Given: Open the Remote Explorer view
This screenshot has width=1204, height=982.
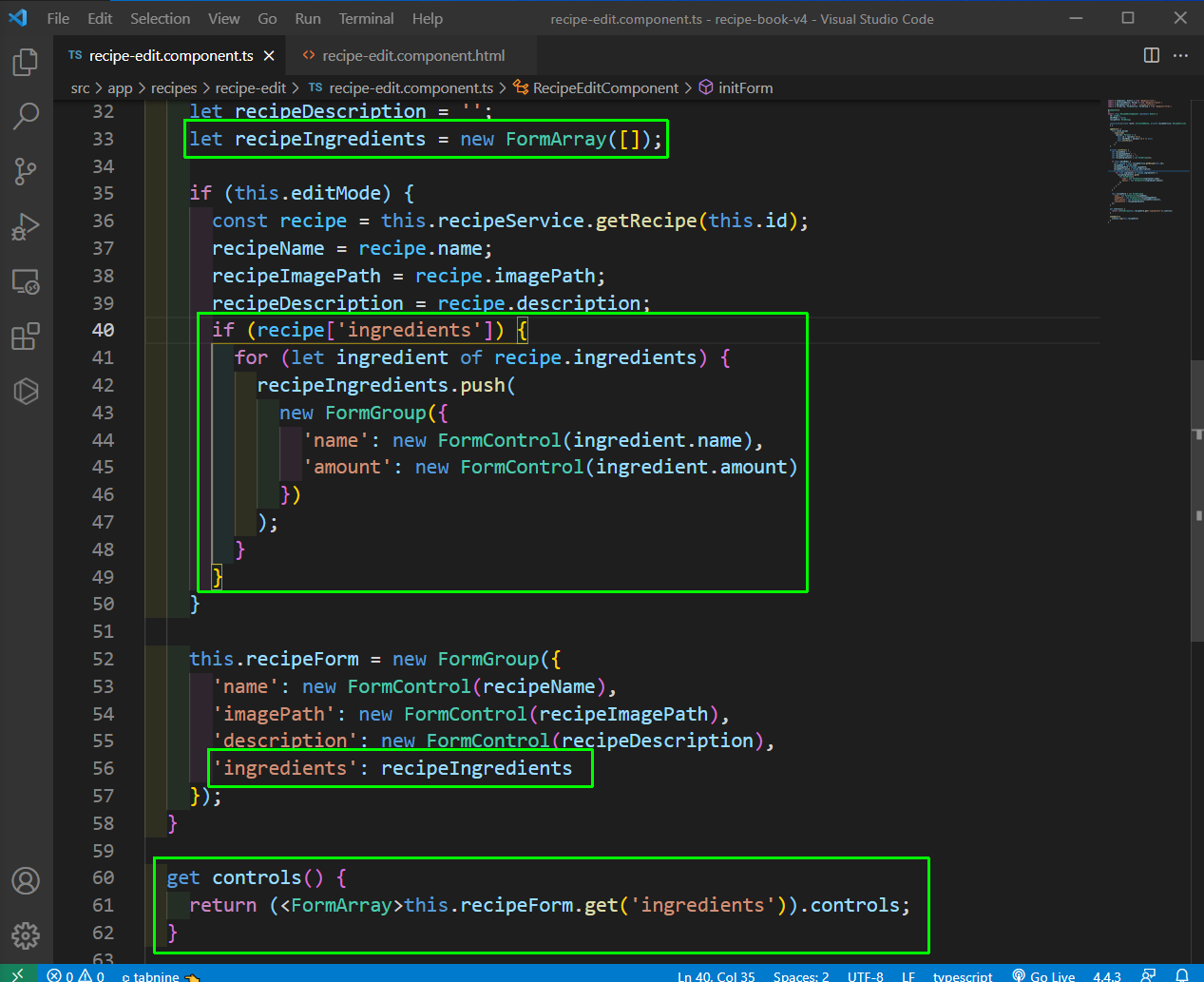Looking at the screenshot, I should point(26,281).
